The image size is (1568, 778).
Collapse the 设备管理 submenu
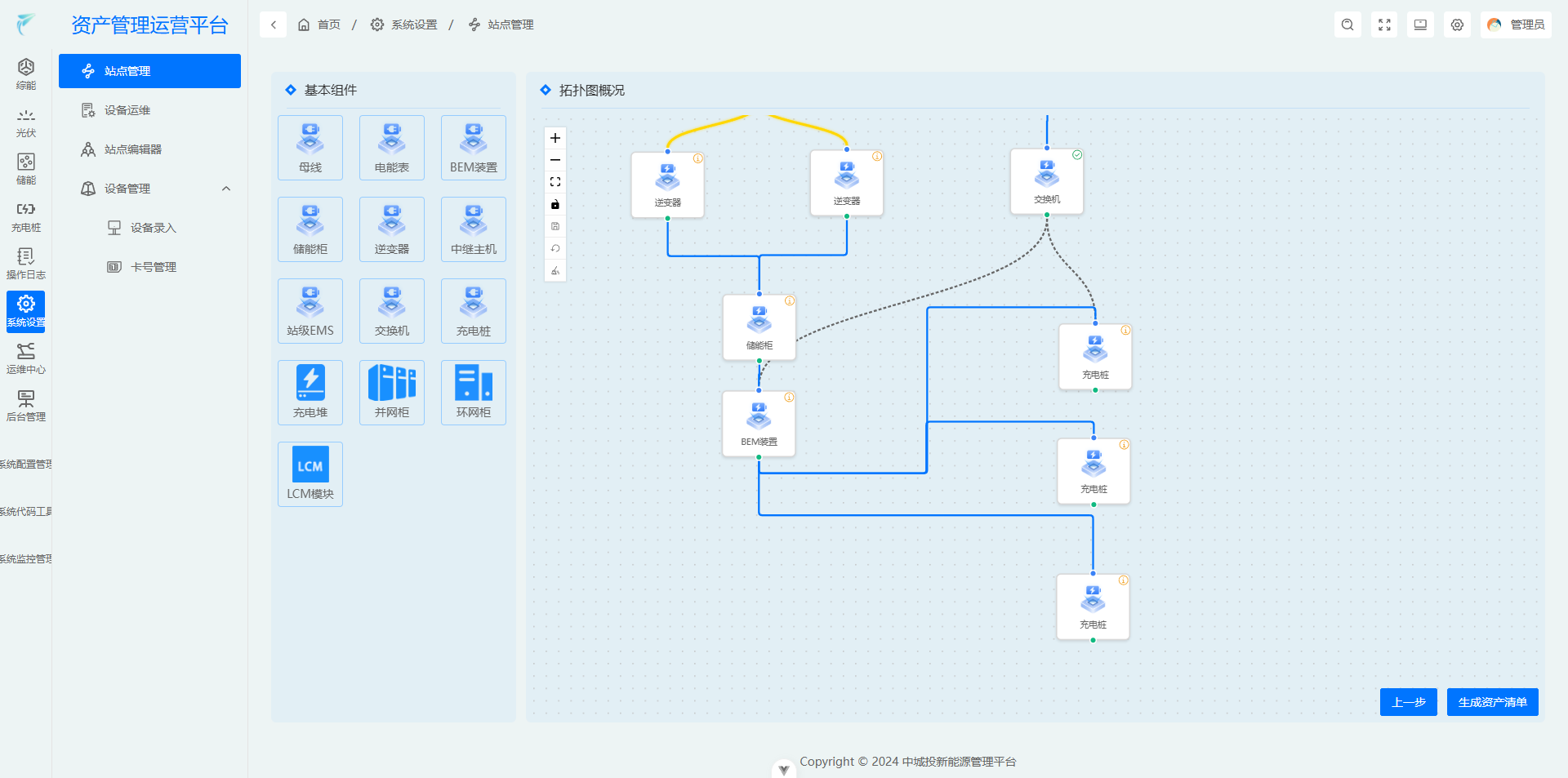click(226, 189)
